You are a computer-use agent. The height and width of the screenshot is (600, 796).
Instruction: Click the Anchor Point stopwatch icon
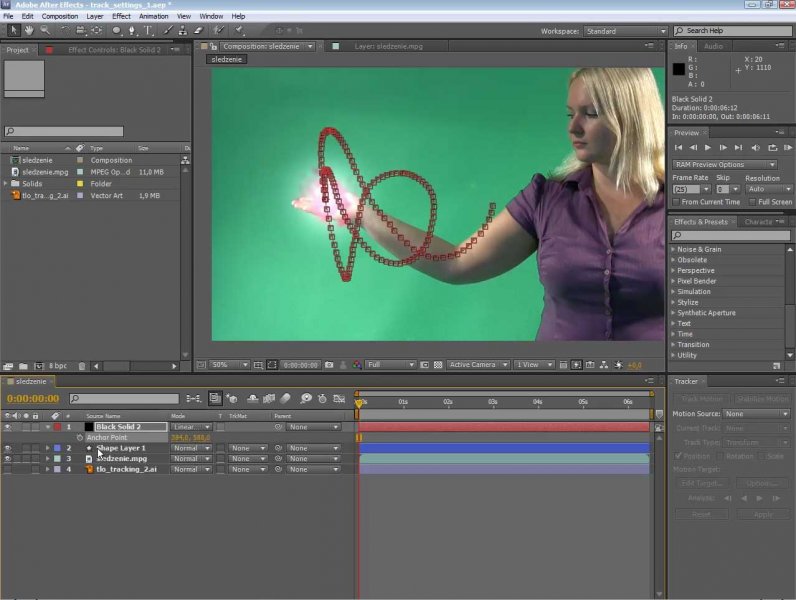click(80, 438)
